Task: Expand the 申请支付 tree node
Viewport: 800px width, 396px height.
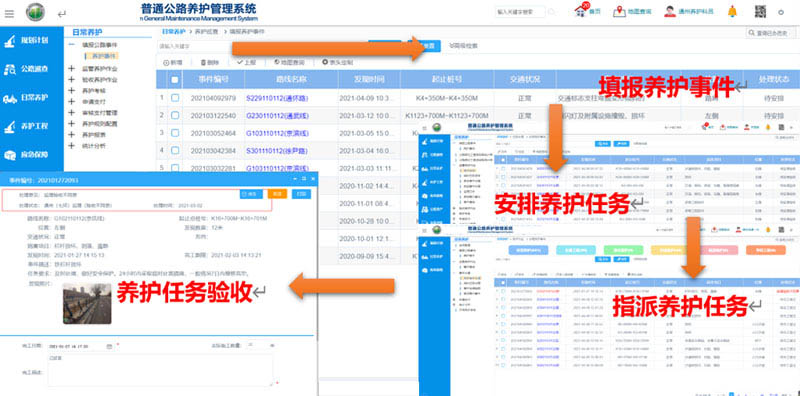Action: pos(71,102)
